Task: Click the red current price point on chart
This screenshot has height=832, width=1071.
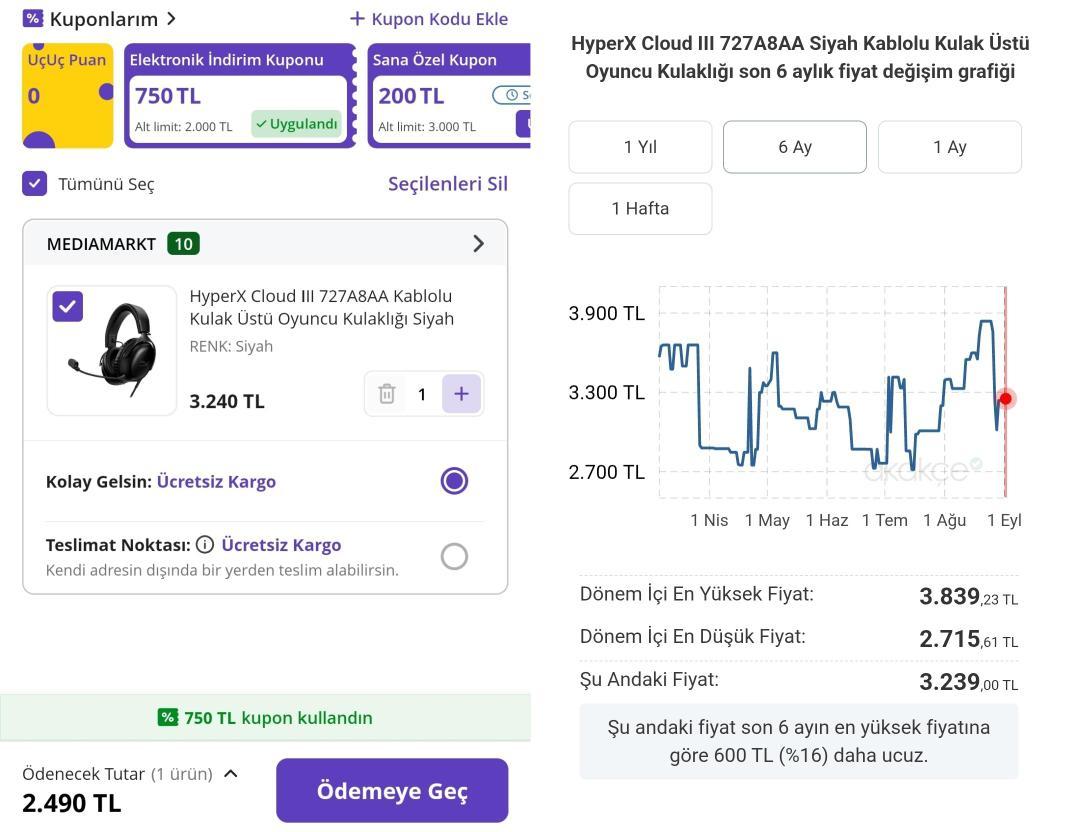Action: click(x=1005, y=398)
